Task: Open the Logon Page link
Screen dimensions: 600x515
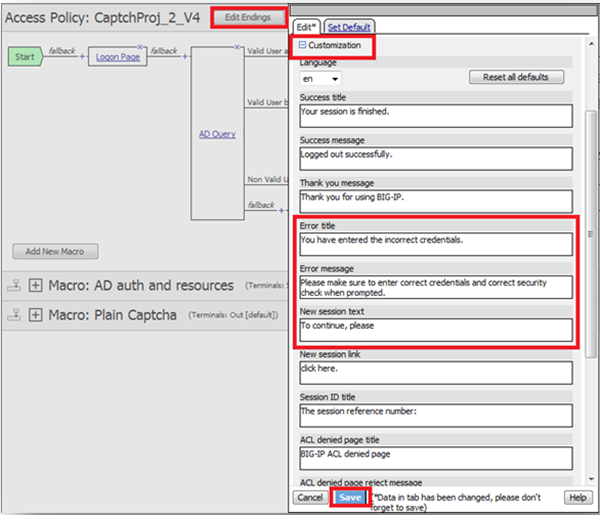Action: 117,57
